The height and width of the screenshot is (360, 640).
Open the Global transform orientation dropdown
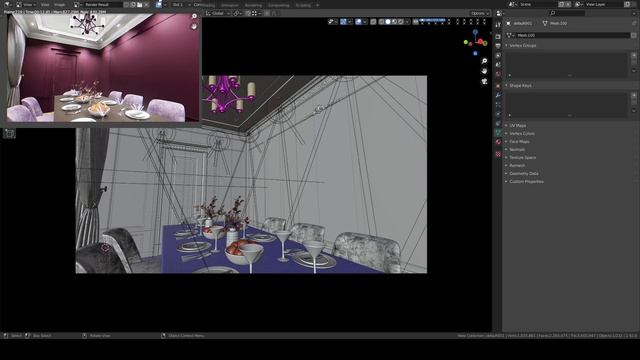tap(218, 13)
